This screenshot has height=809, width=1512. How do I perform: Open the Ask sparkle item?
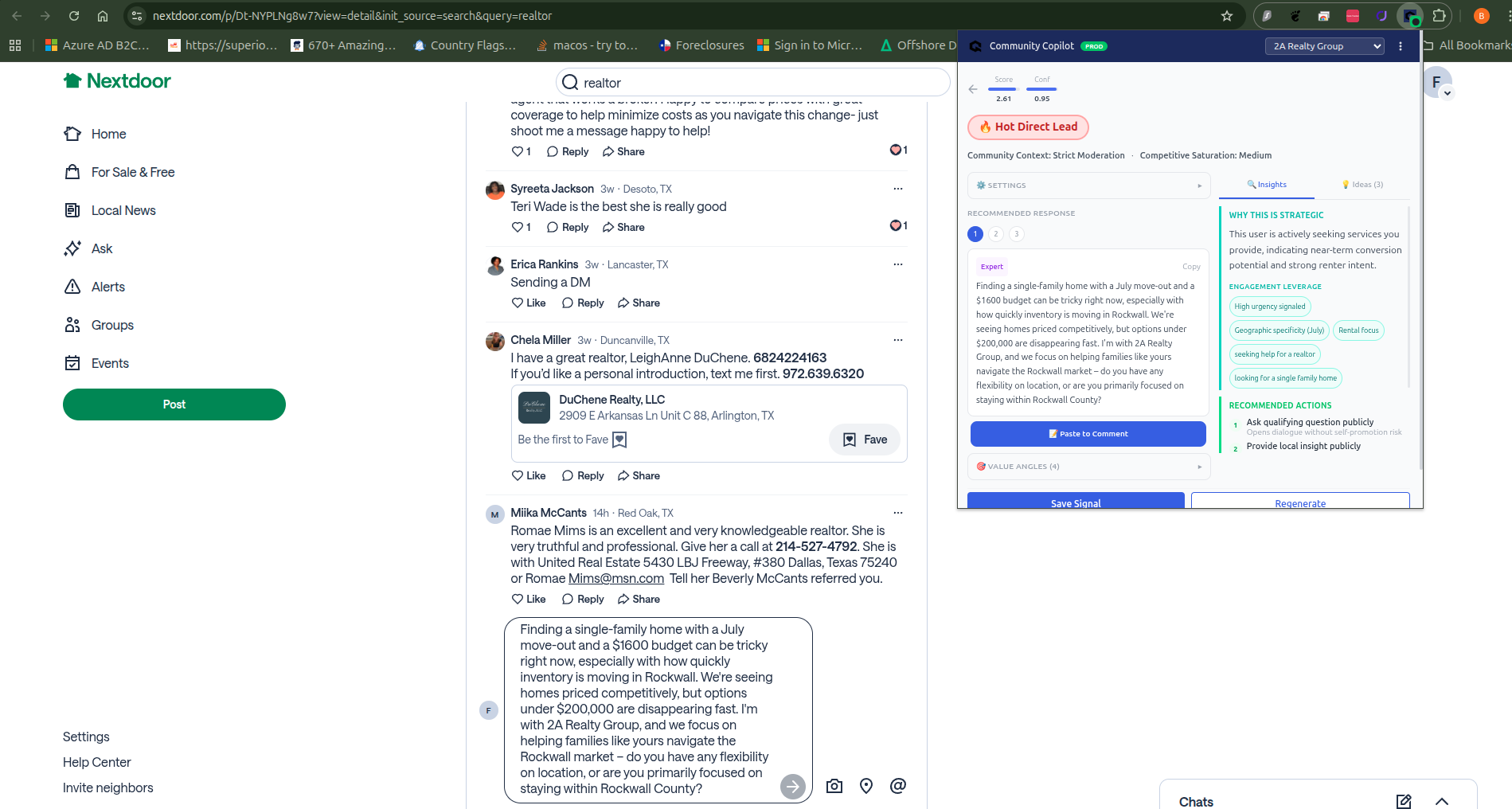tap(88, 248)
